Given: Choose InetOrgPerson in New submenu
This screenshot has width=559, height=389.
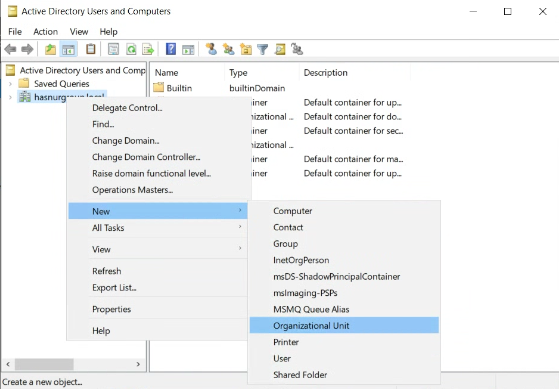Looking at the screenshot, I should [x=344, y=260].
